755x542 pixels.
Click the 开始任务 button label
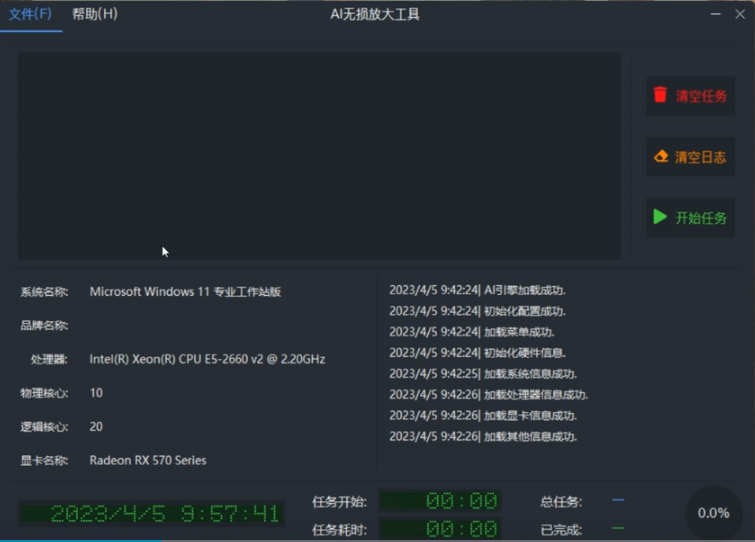(x=701, y=219)
